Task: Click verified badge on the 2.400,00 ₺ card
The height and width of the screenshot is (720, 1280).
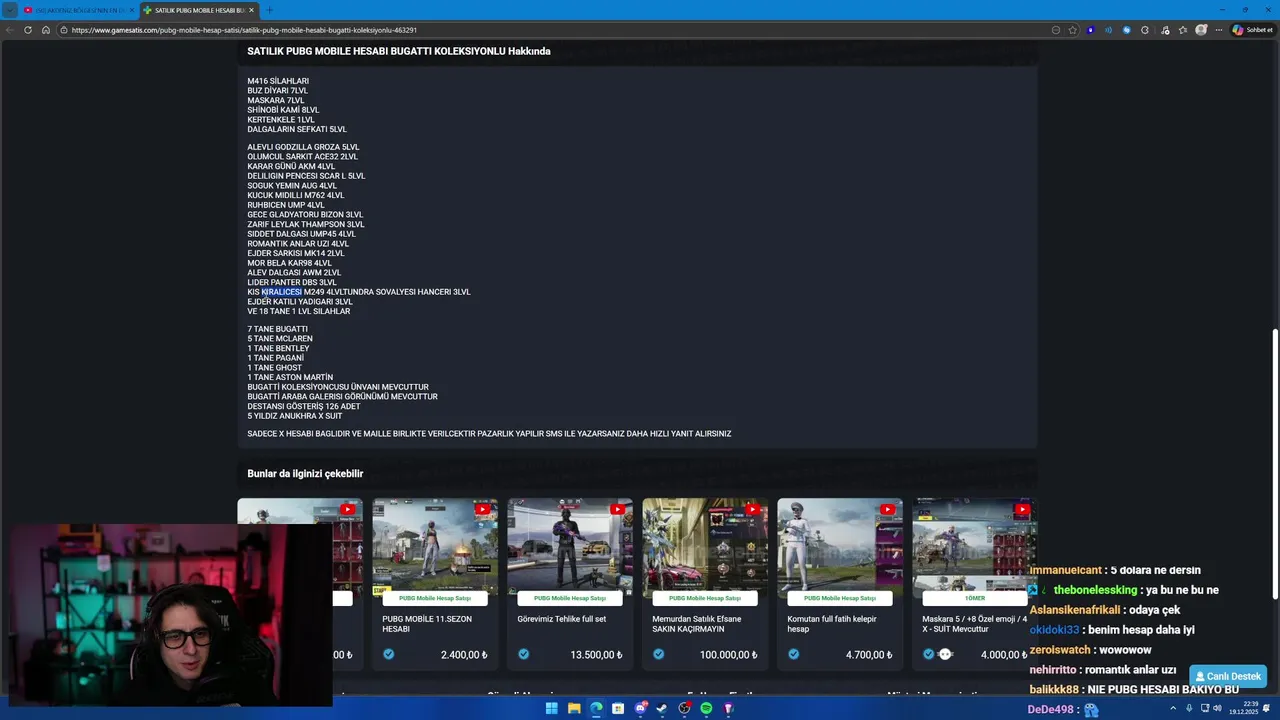Action: tap(388, 654)
